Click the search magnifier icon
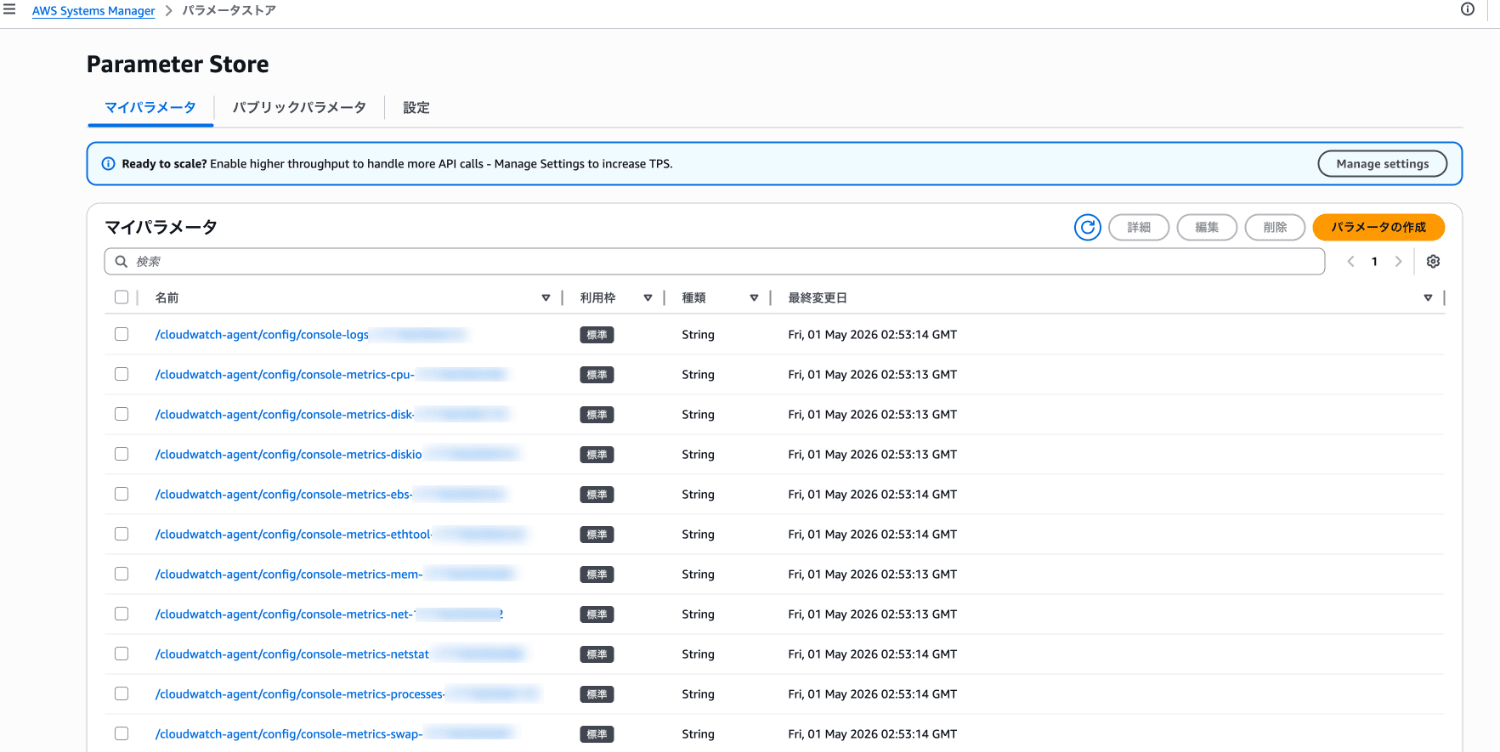Image resolution: width=1500 pixels, height=752 pixels. coord(121,261)
